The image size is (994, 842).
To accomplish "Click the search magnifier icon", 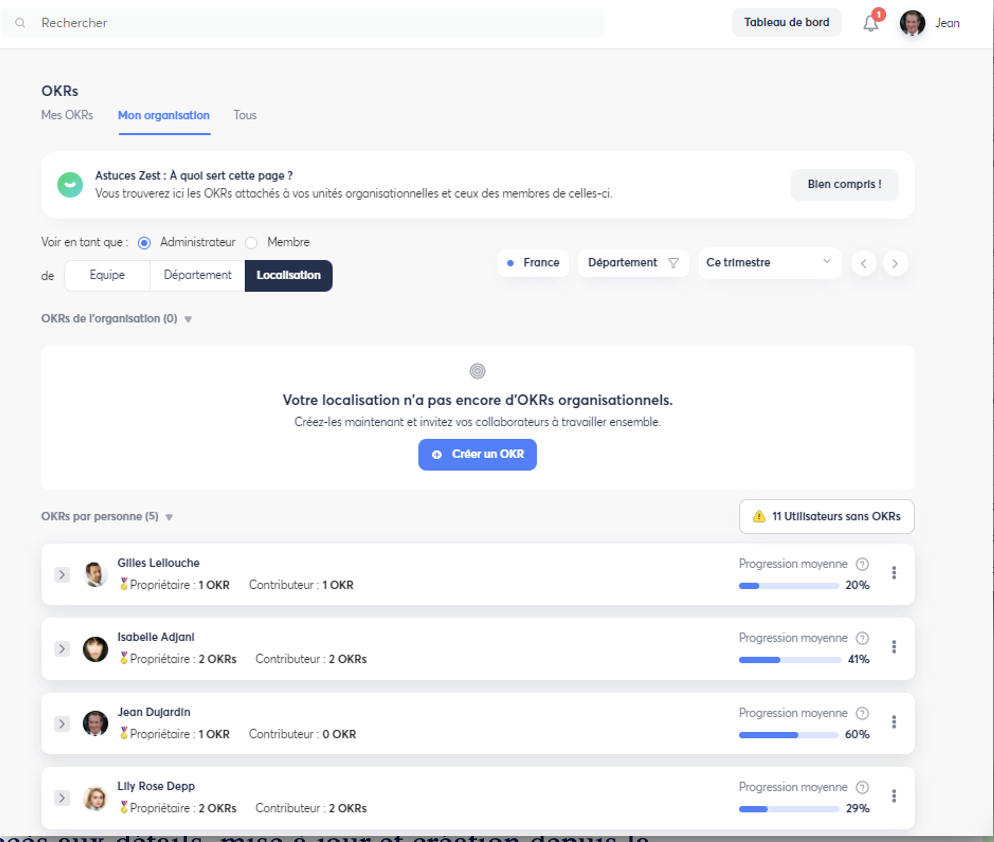I will (x=20, y=23).
